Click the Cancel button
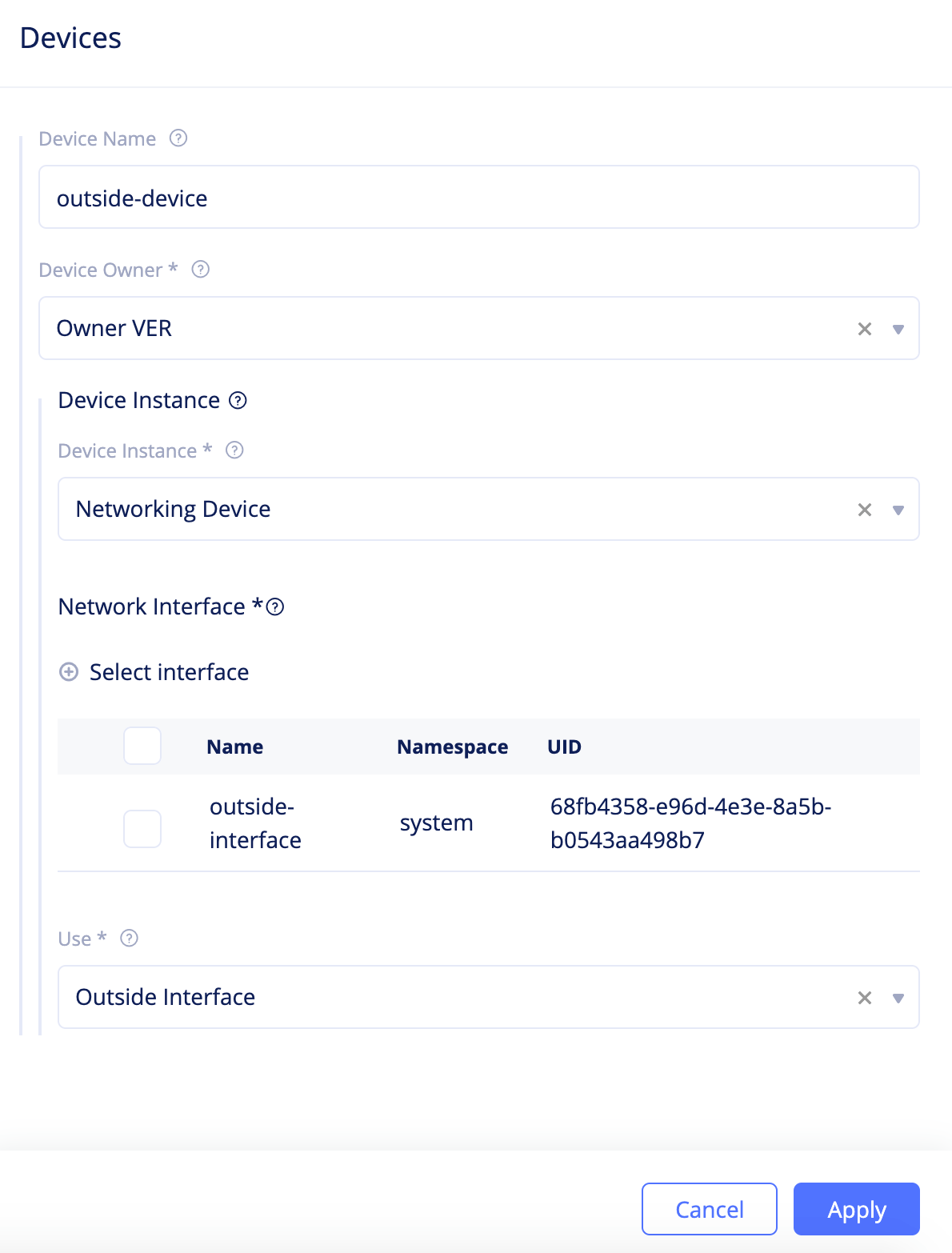Viewport: 952px width, 1253px height. click(x=709, y=1209)
